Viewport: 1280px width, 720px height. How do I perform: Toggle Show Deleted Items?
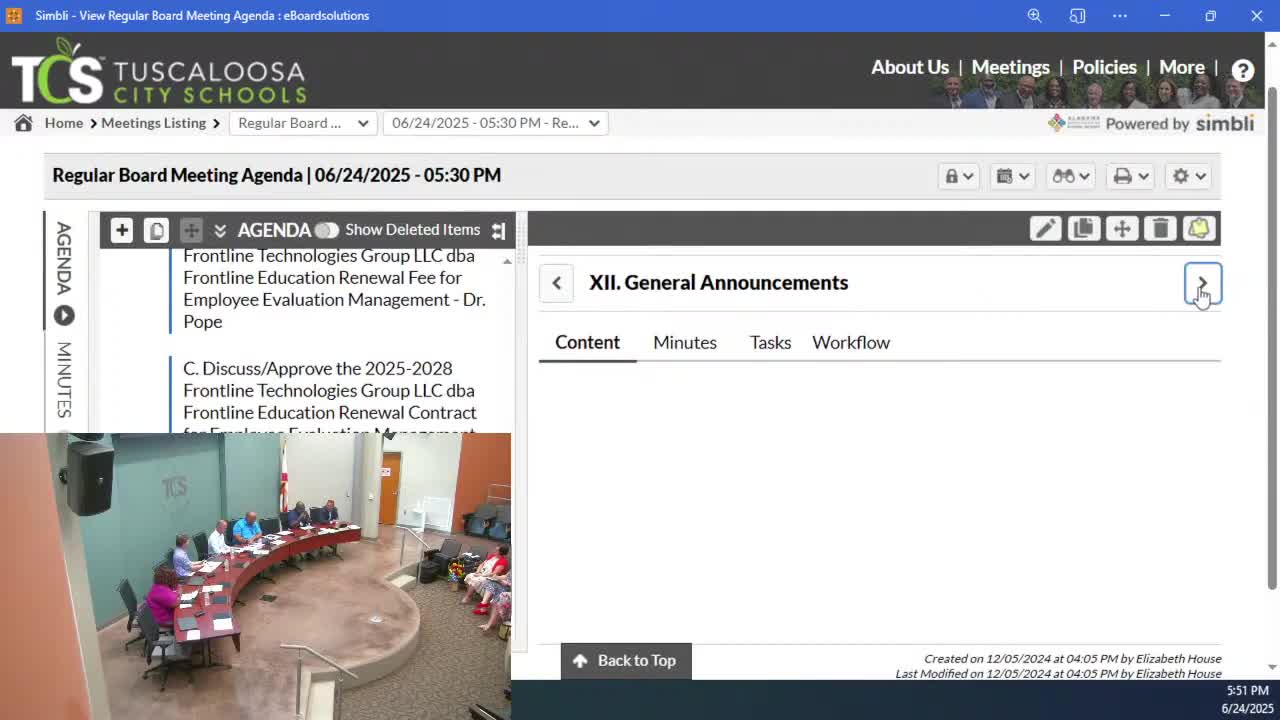pyautogui.click(x=327, y=230)
